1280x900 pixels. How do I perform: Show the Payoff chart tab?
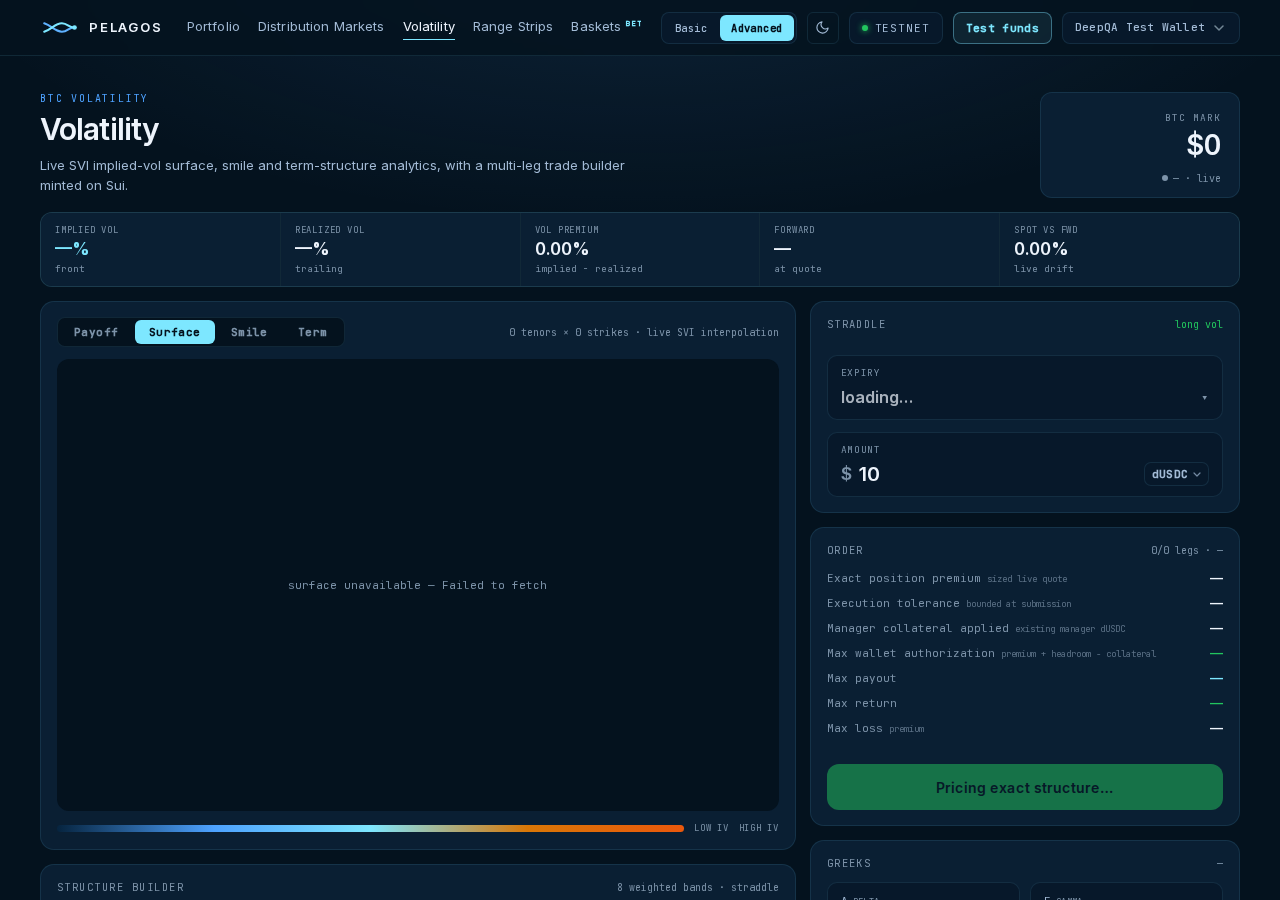[96, 332]
